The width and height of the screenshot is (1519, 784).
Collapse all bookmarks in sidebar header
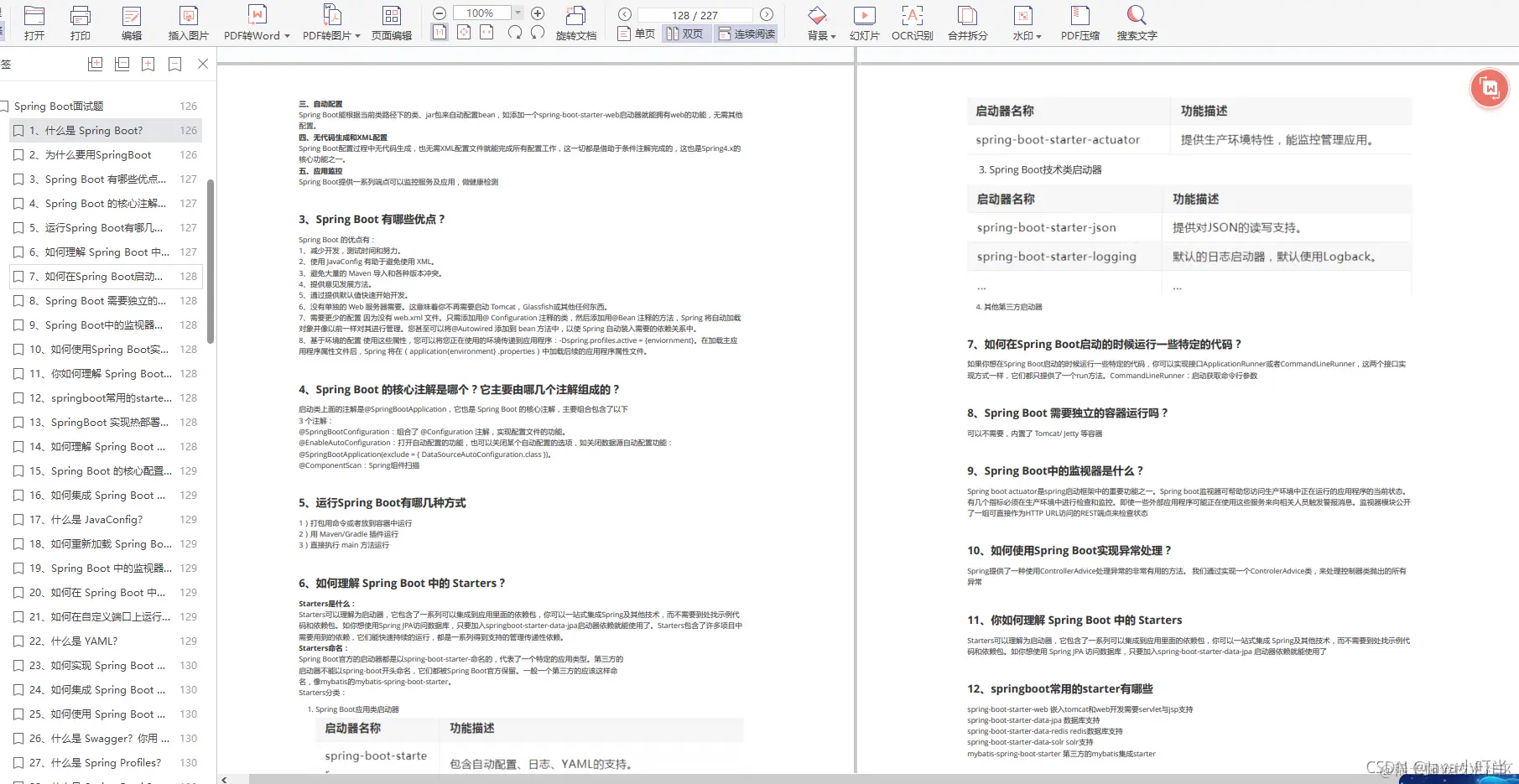pos(122,64)
